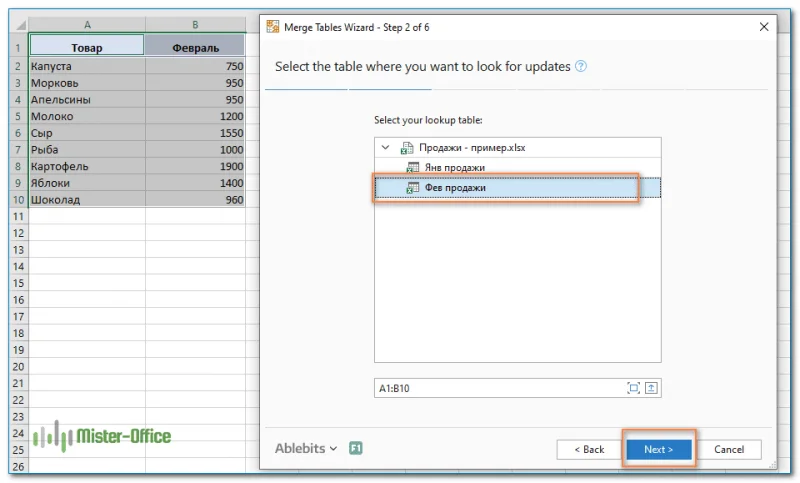Click the Продажи - пример.xlsx workbook icon

tap(407, 148)
